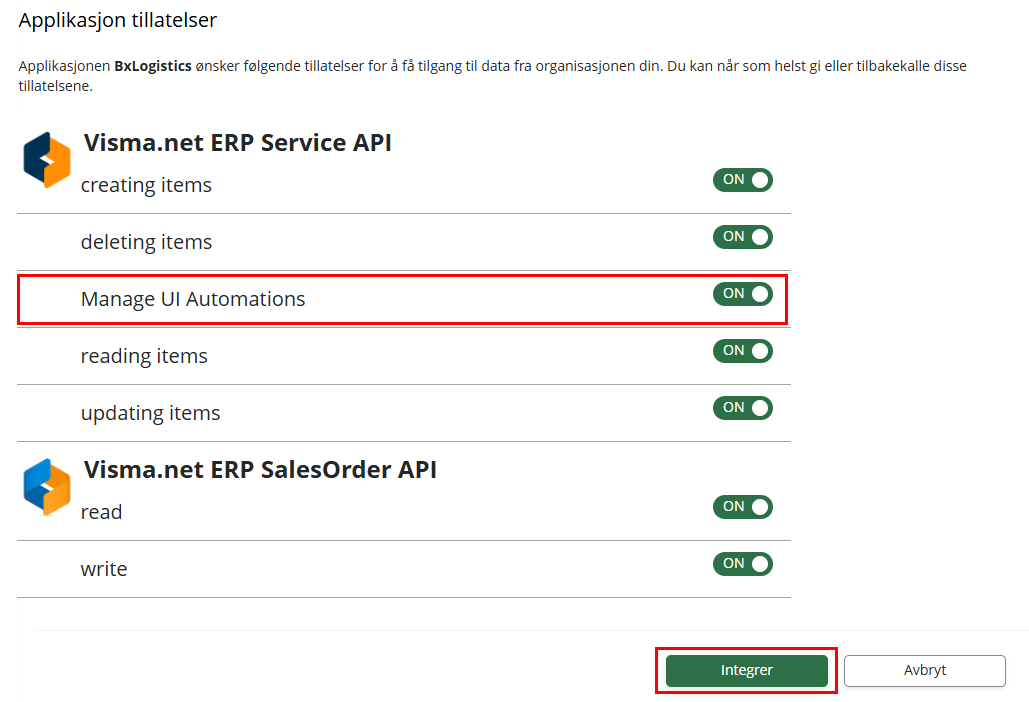Turn off the creating items toggle
This screenshot has width=1029, height=702.
[x=742, y=180]
